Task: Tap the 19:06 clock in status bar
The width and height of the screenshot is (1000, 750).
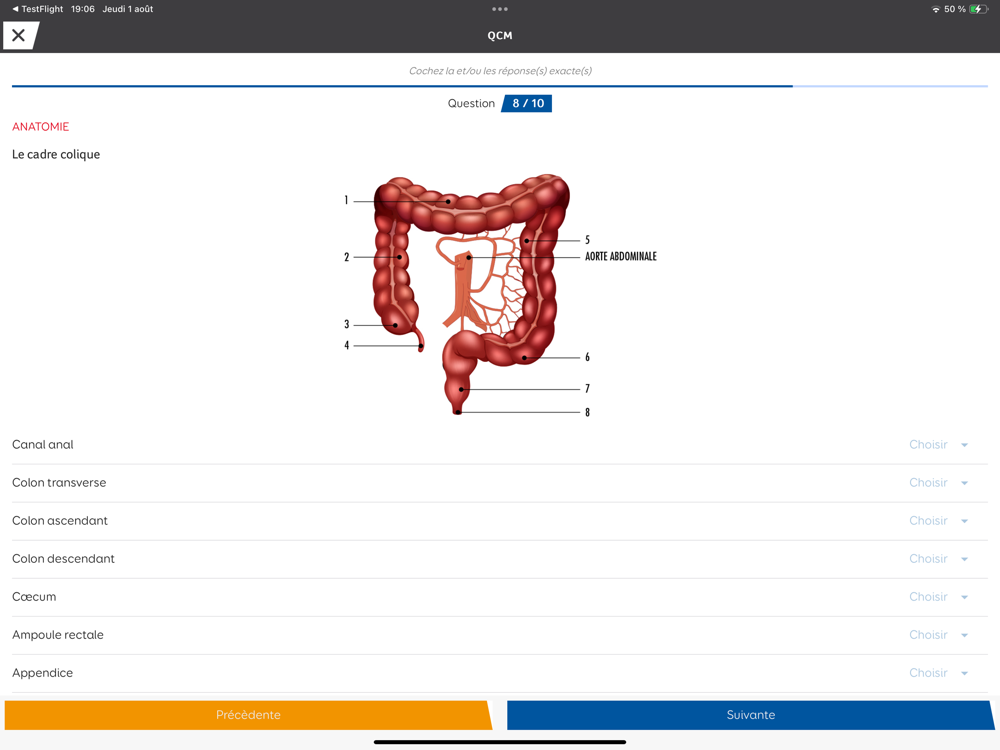Action: 83,9
